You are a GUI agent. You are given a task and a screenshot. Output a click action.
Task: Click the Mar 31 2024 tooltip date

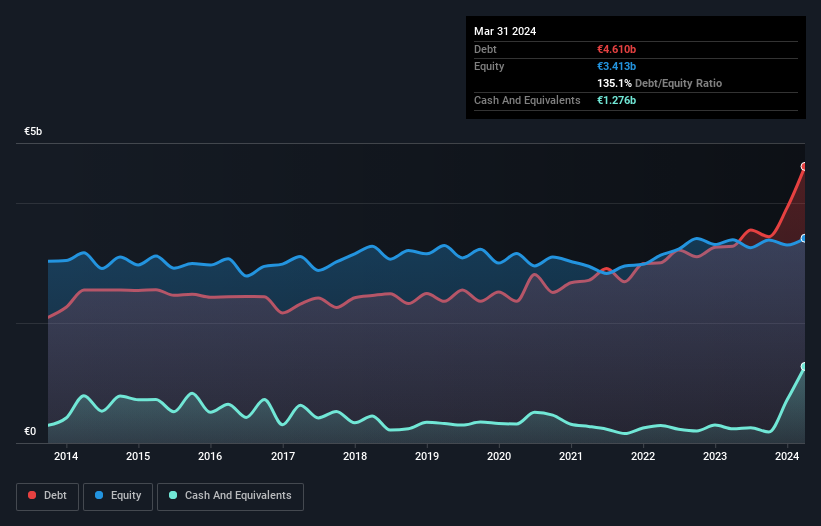505,31
